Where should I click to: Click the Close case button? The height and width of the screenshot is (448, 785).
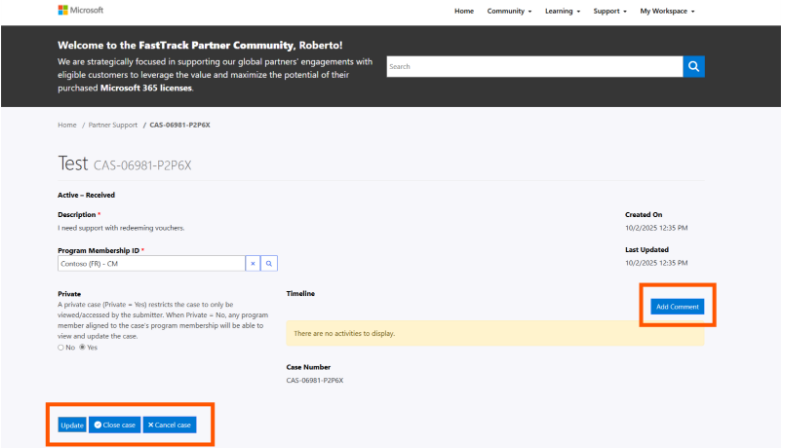click(x=115, y=425)
